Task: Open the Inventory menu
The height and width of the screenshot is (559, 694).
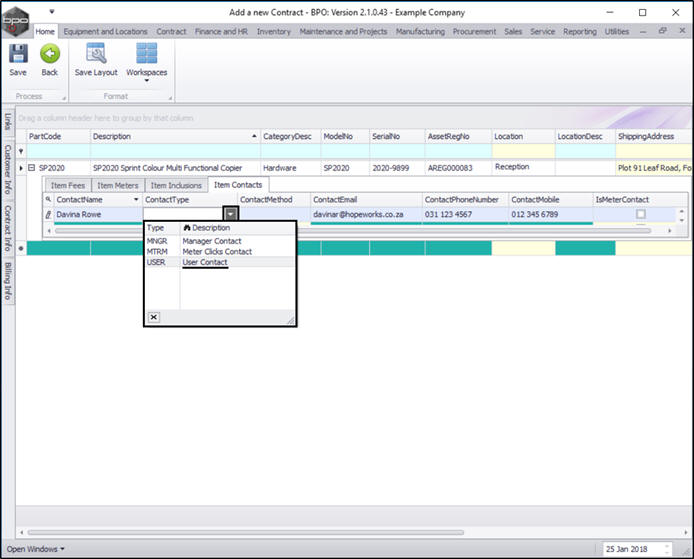Action: [274, 31]
